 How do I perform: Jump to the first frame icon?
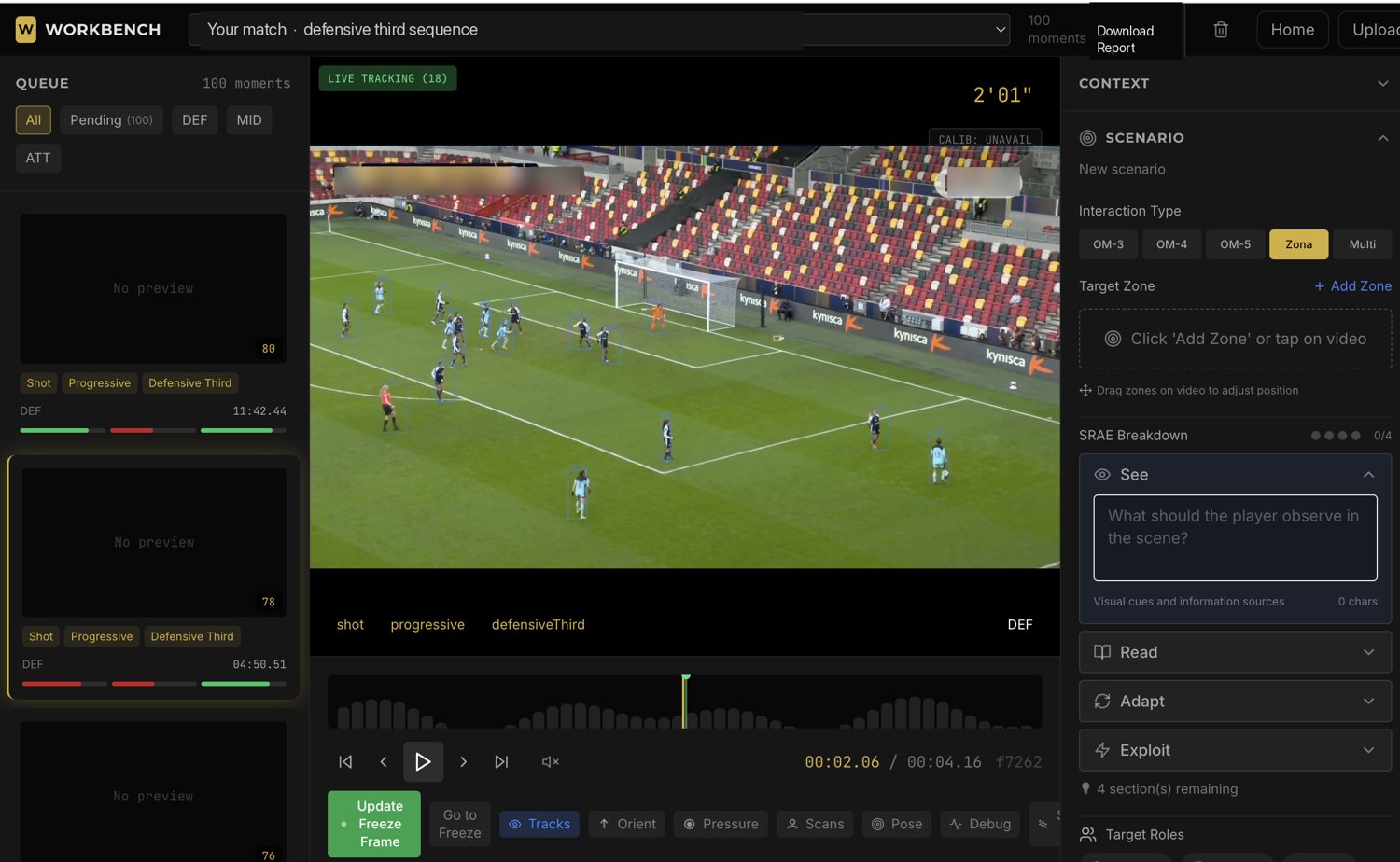tap(345, 762)
